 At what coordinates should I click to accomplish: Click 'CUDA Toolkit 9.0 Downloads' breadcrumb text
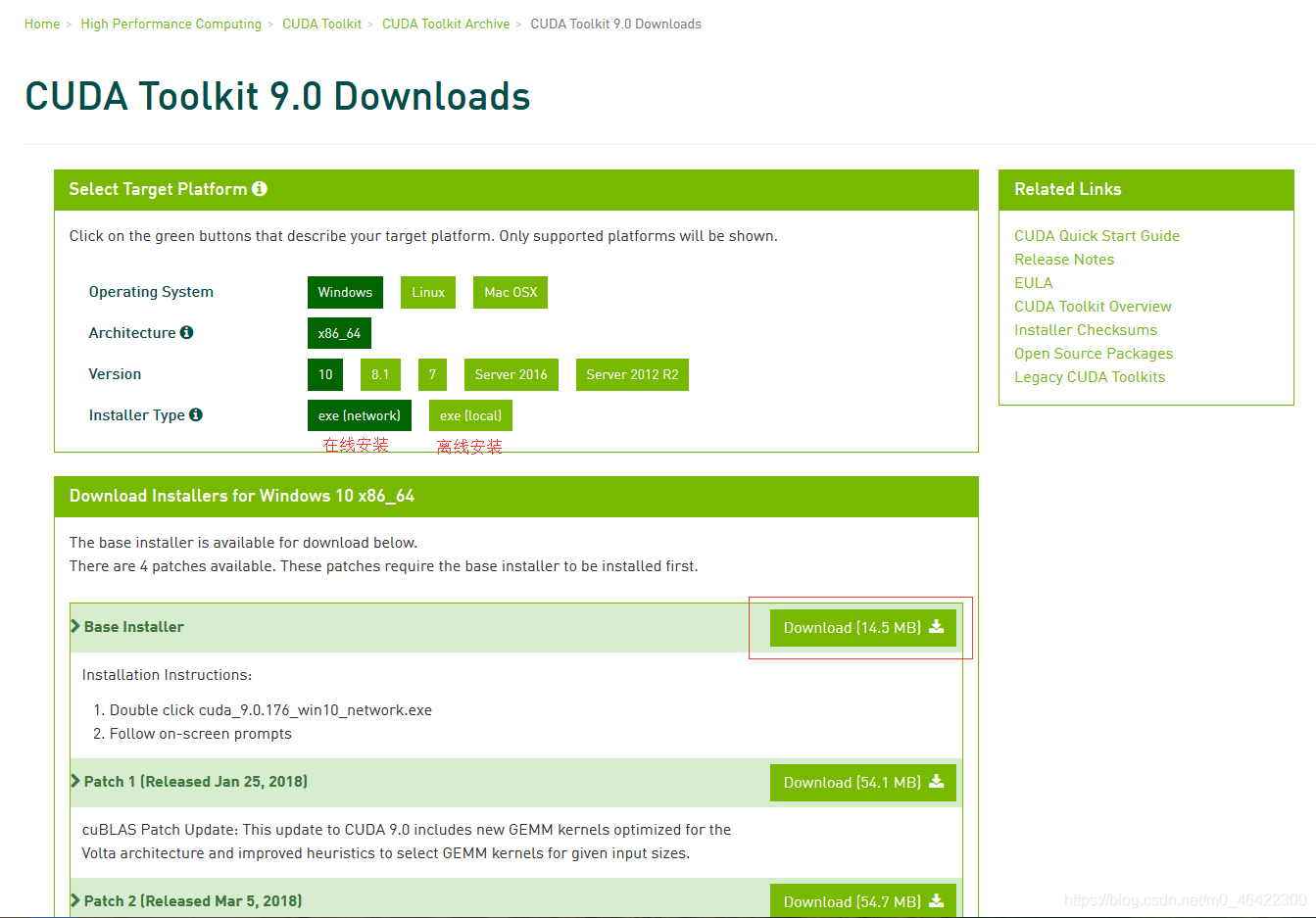[616, 24]
